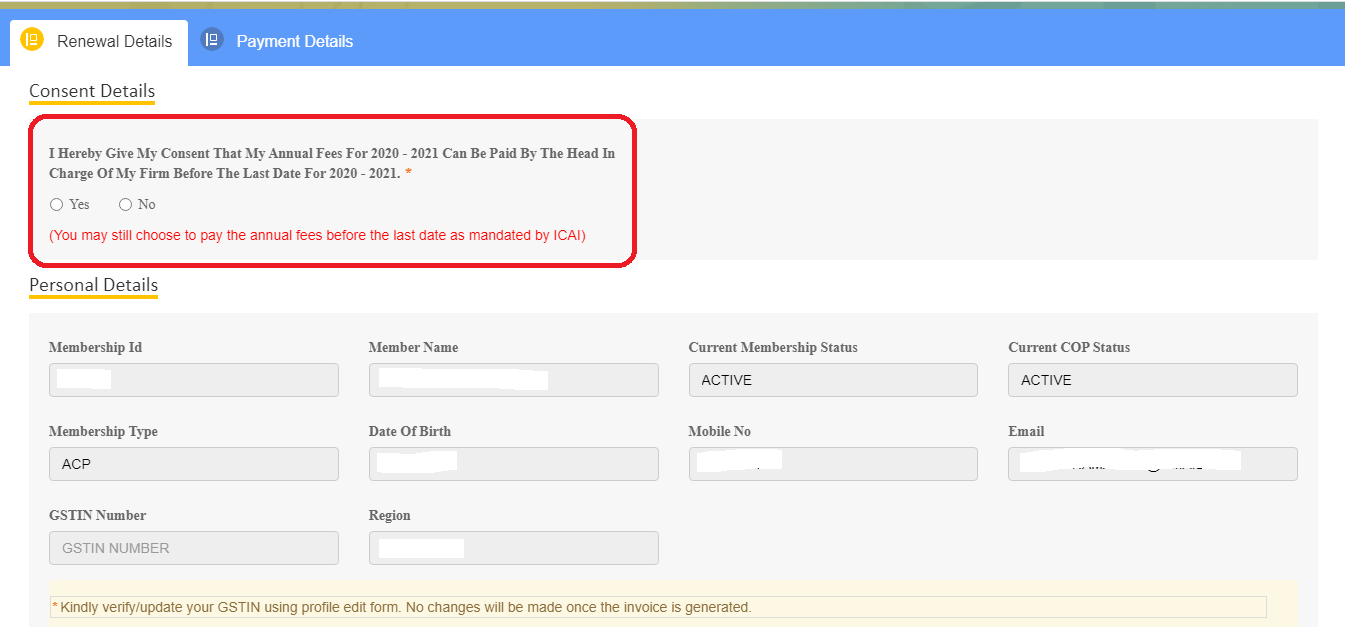Select the Current COP Status field
Image resolution: width=1345 pixels, height=627 pixels.
pyautogui.click(x=1152, y=380)
